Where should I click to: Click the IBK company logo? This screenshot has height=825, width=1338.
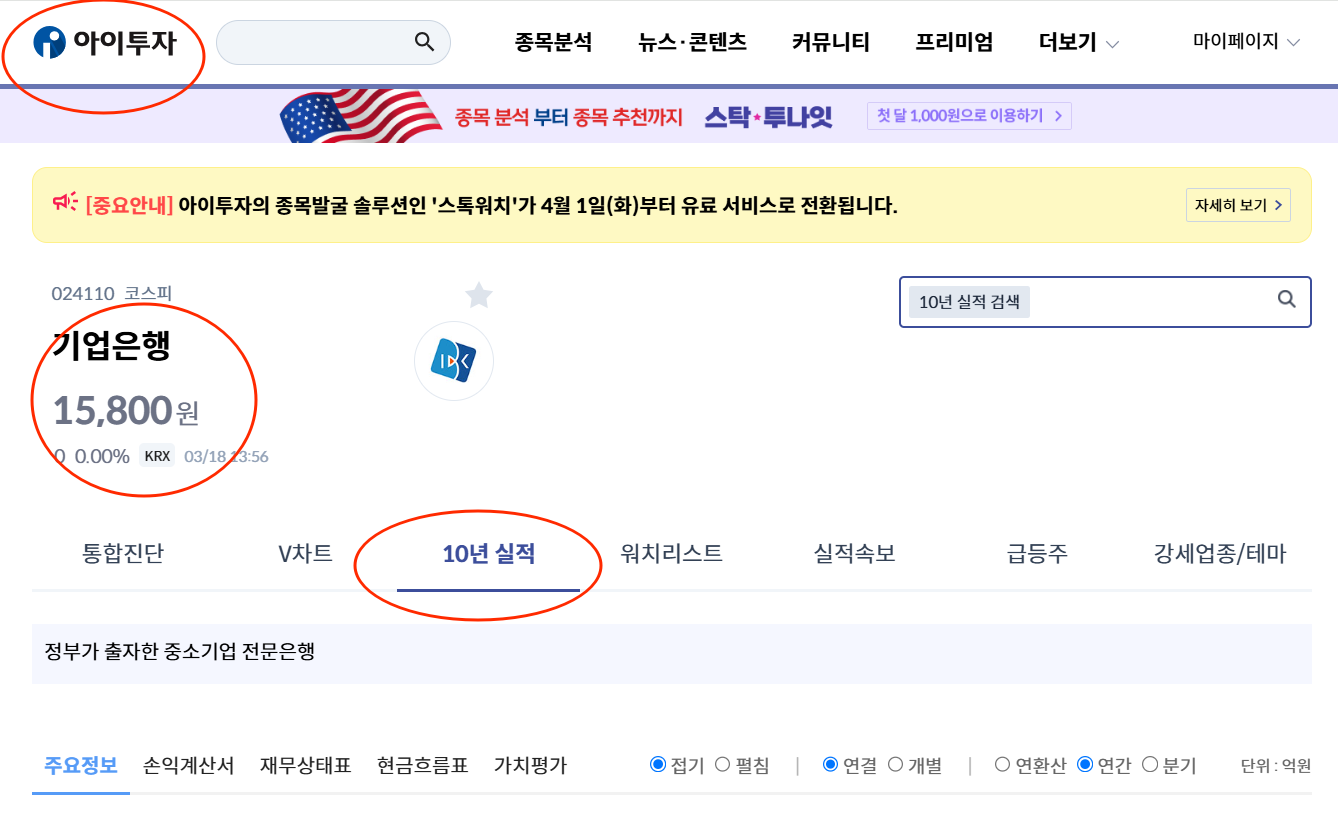click(454, 361)
